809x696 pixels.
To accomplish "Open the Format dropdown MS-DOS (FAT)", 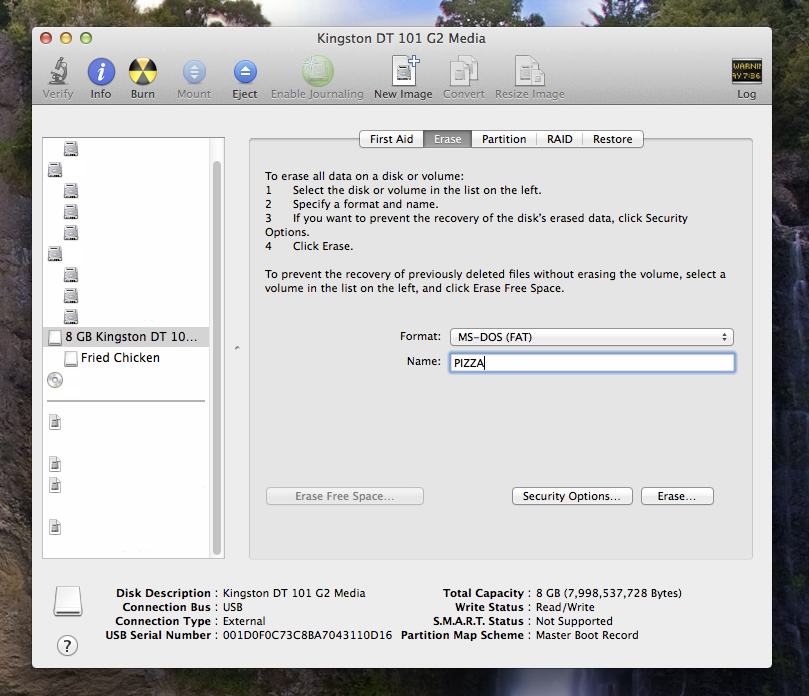I will point(592,337).
